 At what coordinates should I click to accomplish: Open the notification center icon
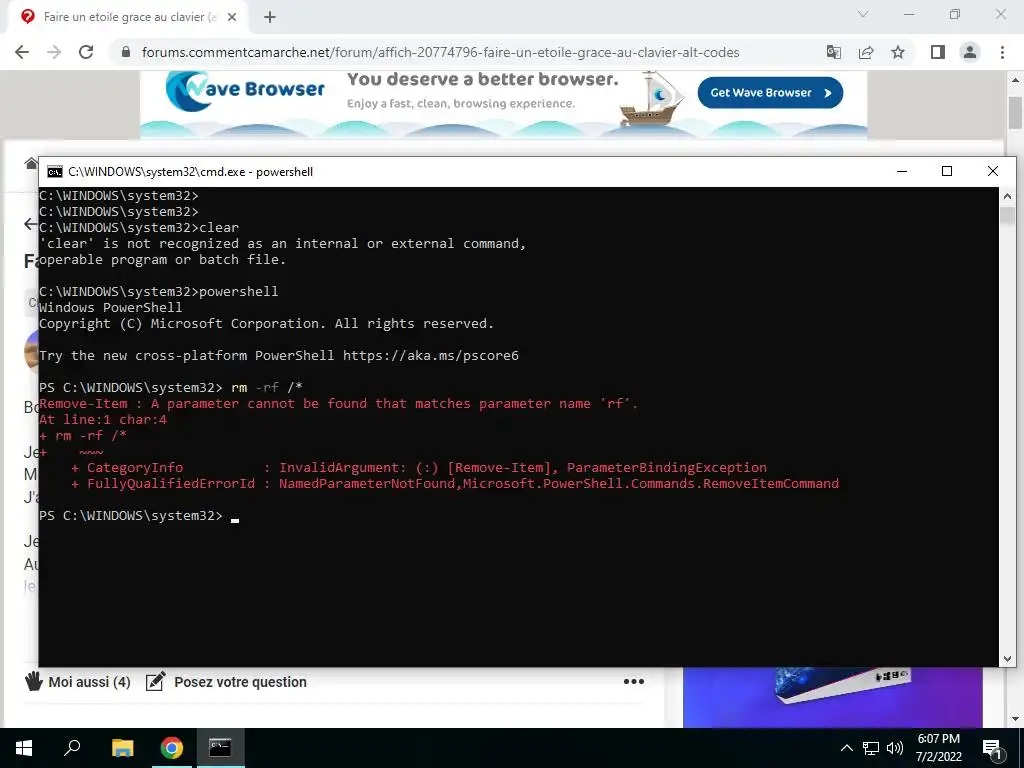pos(992,749)
